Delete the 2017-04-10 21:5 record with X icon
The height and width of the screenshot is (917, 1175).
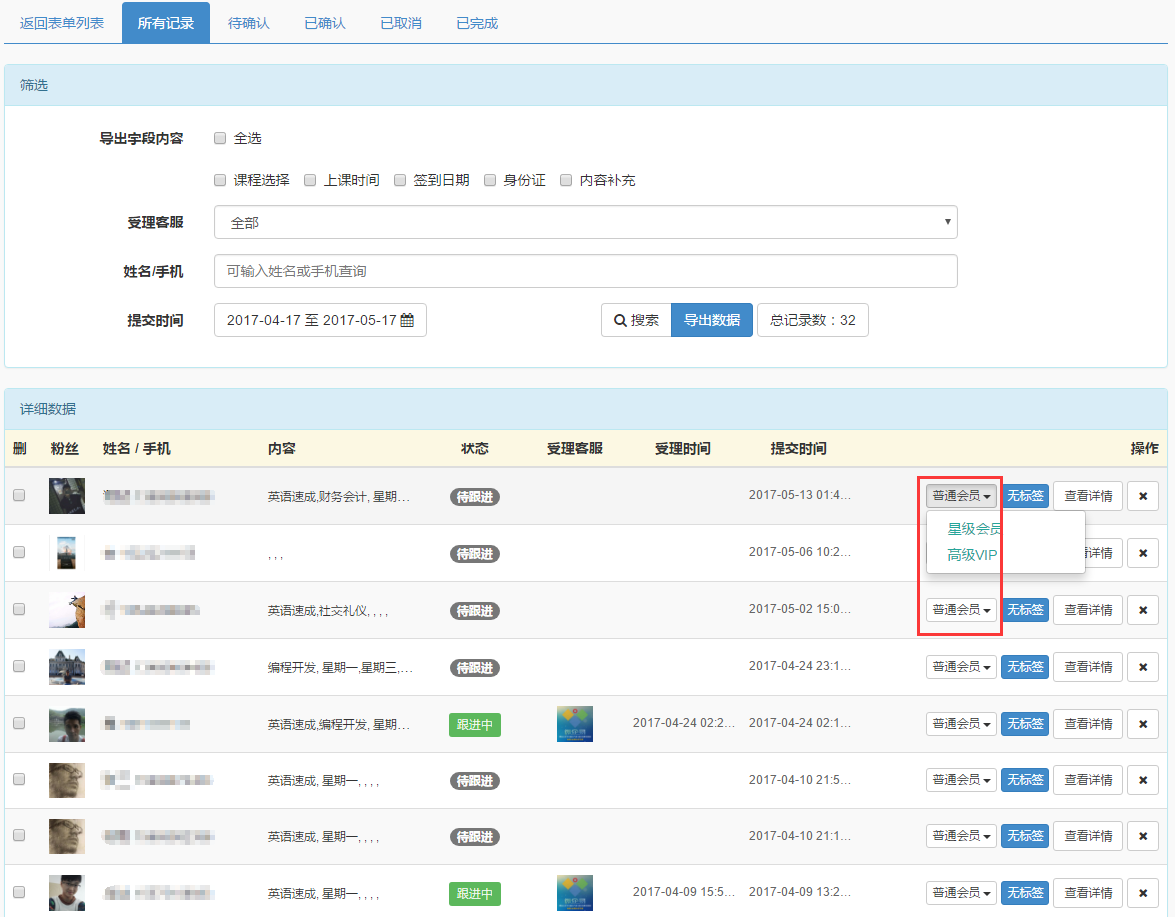point(1143,780)
